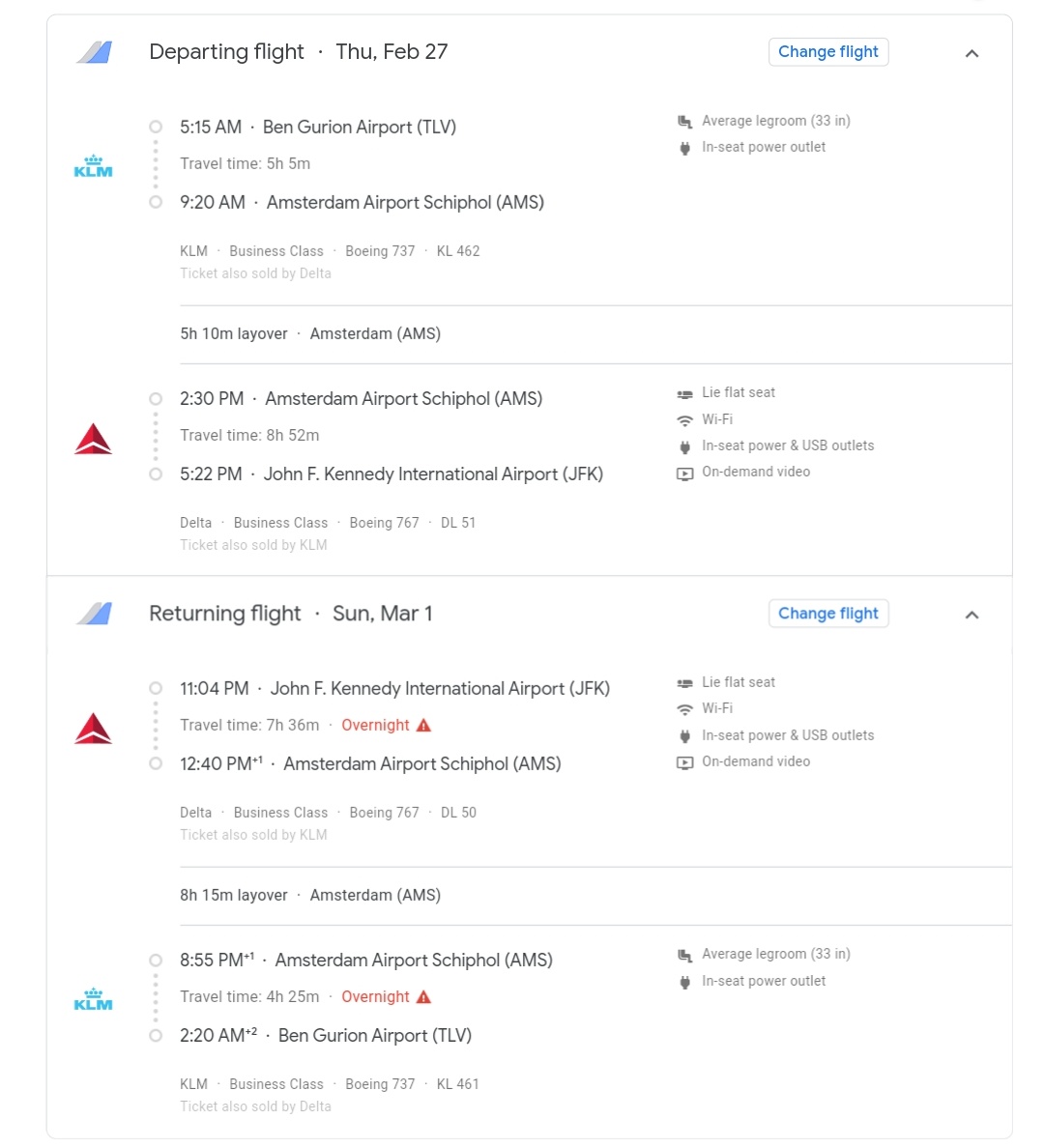Collapse the Departing flight section
1044x1148 pixels.
point(972,53)
